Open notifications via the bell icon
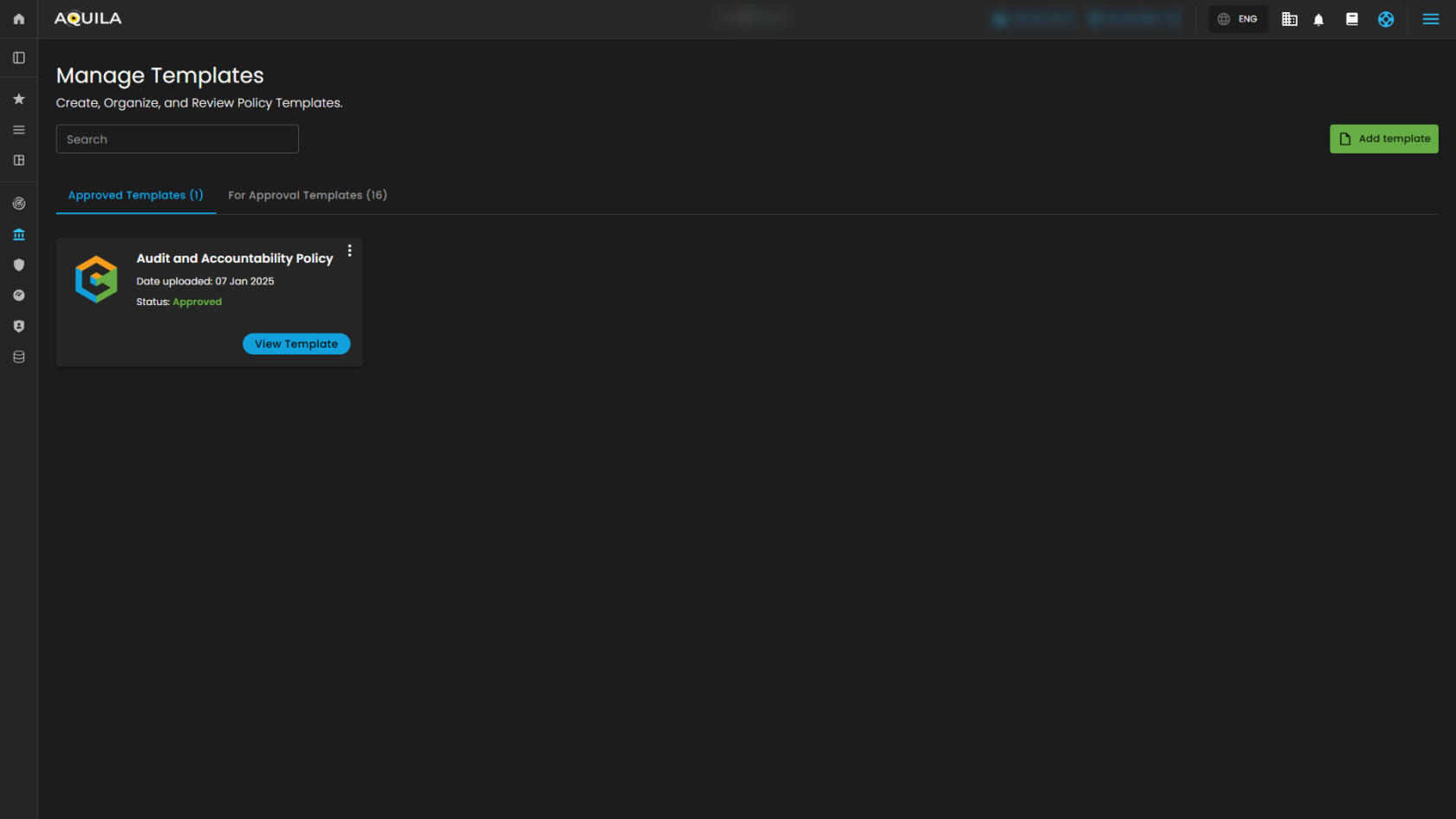 (x=1318, y=18)
